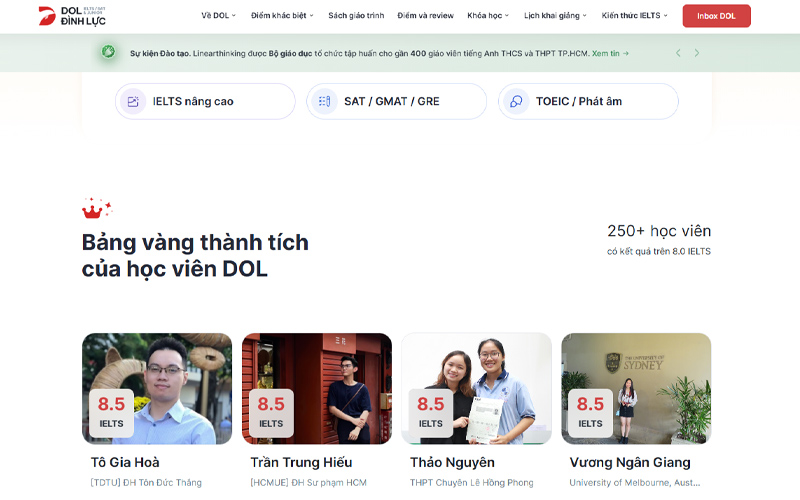Open Thảo Nguyên's photo card
Viewport: 800px width, 500px height.
pos(477,389)
